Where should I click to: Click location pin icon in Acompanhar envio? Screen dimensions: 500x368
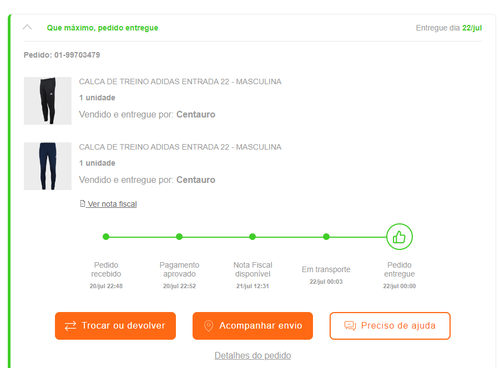(208, 326)
